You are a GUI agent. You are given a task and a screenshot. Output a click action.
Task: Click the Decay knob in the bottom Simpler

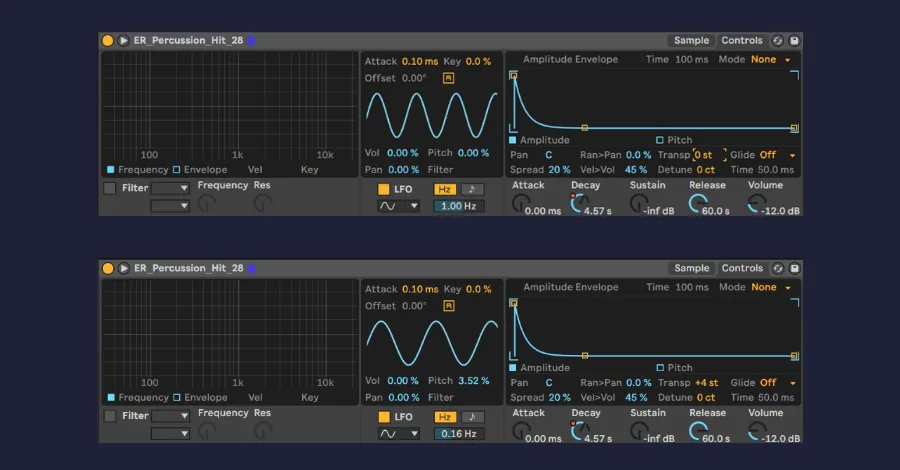click(x=580, y=430)
